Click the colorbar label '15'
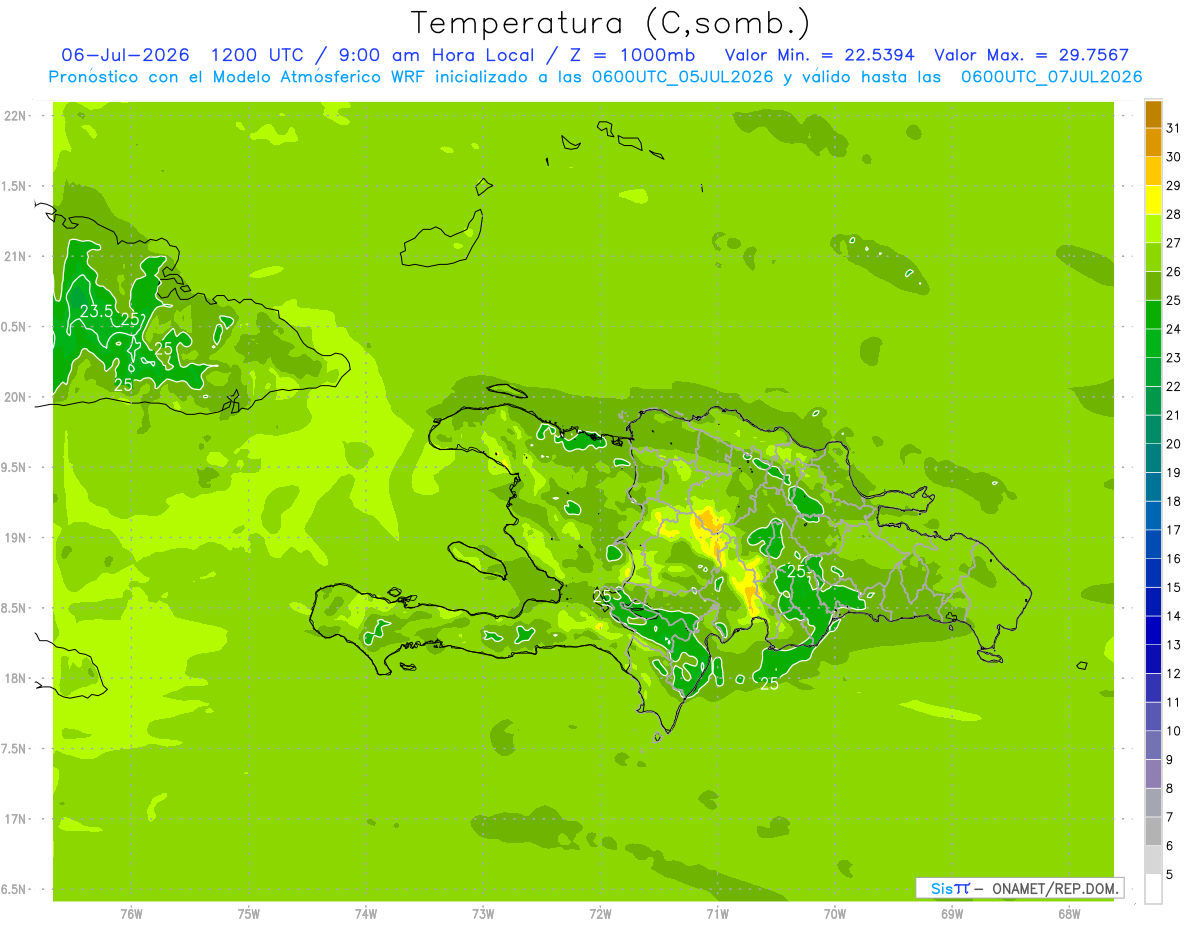This screenshot has height=927, width=1200. 1173,587
